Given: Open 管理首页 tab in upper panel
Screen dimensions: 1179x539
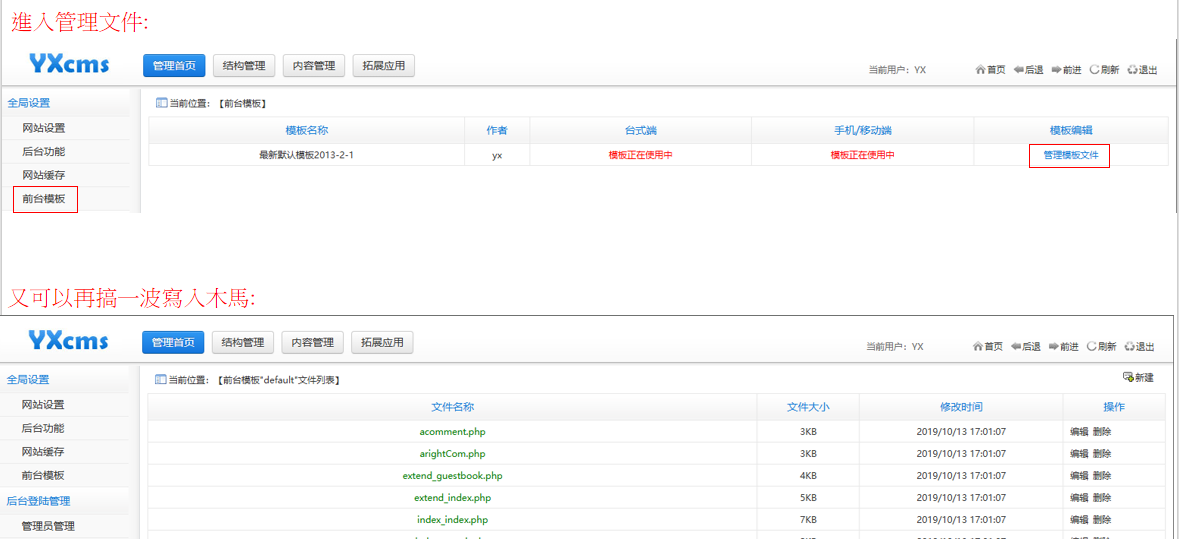Looking at the screenshot, I should pyautogui.click(x=174, y=65).
